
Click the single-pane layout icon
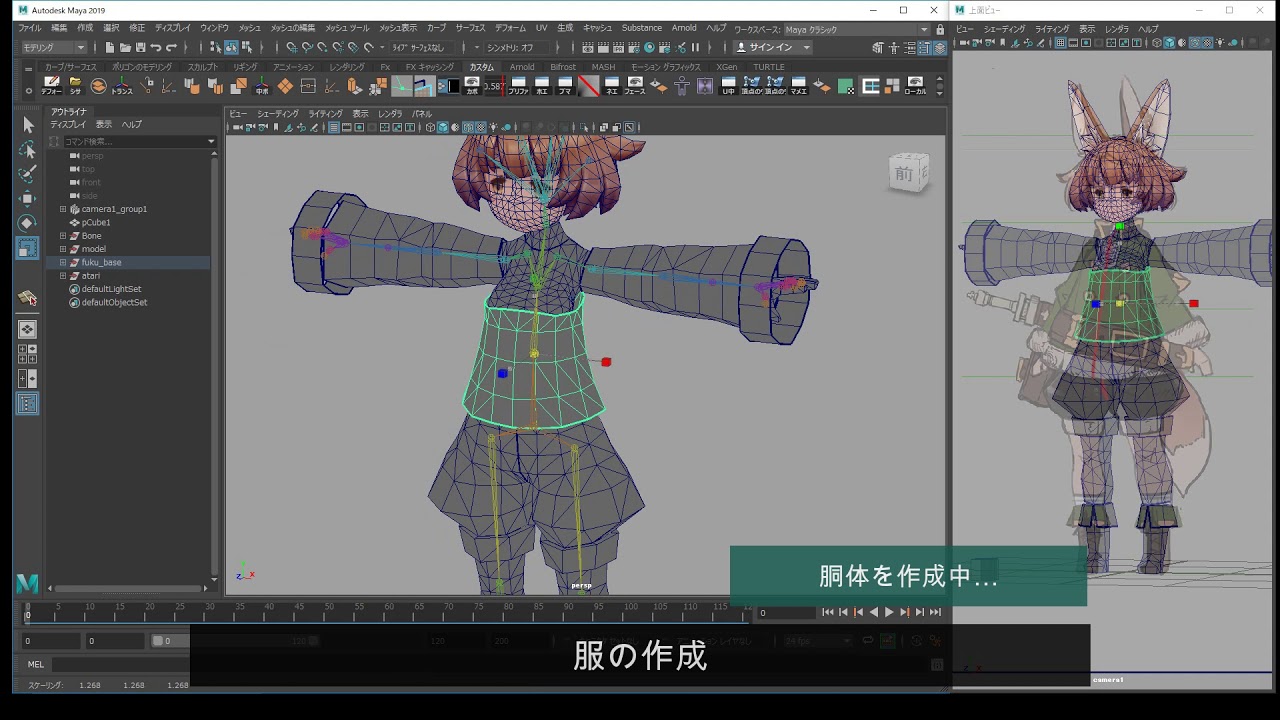click(28, 329)
